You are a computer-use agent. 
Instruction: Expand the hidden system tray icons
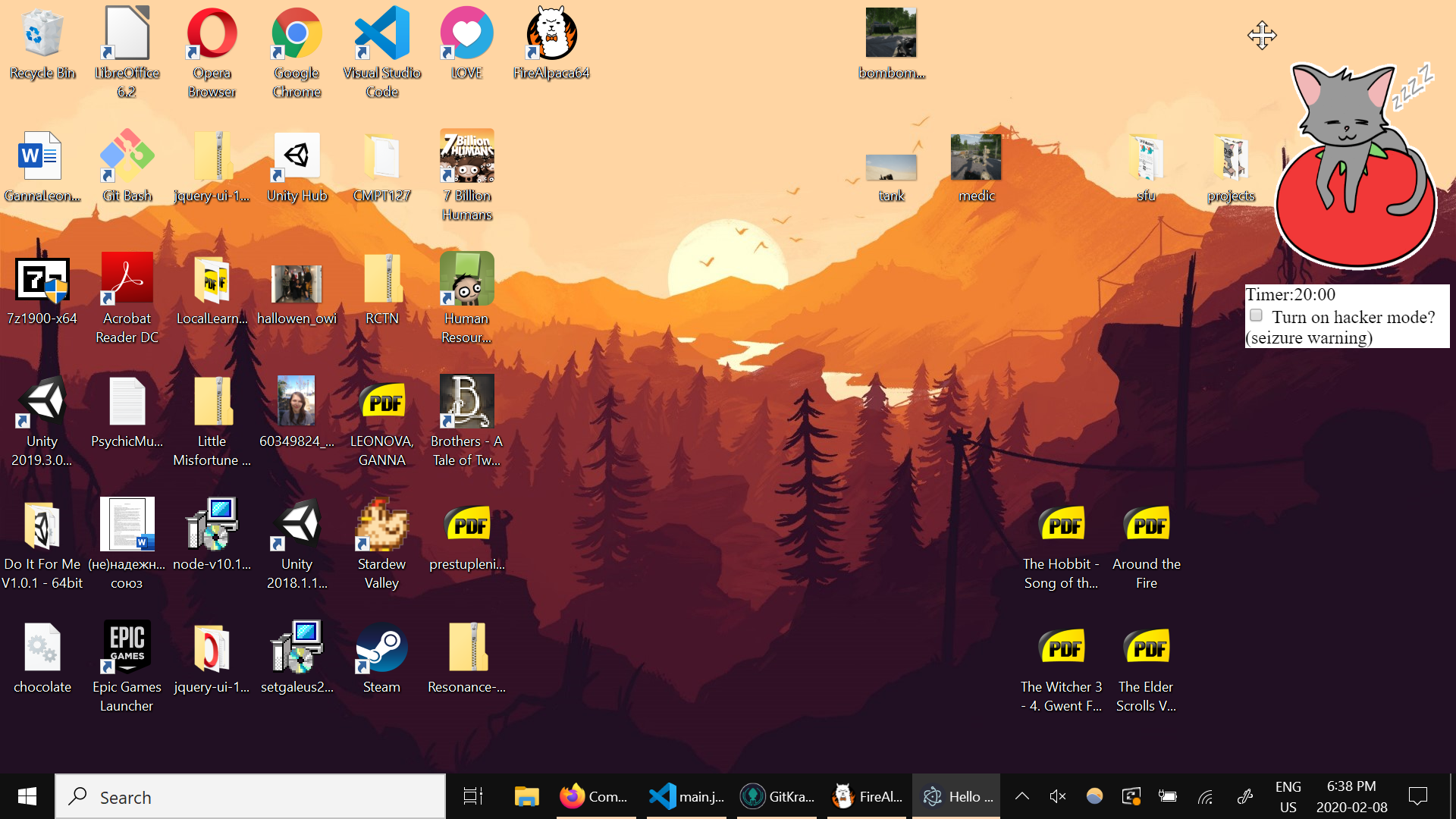click(x=1022, y=796)
